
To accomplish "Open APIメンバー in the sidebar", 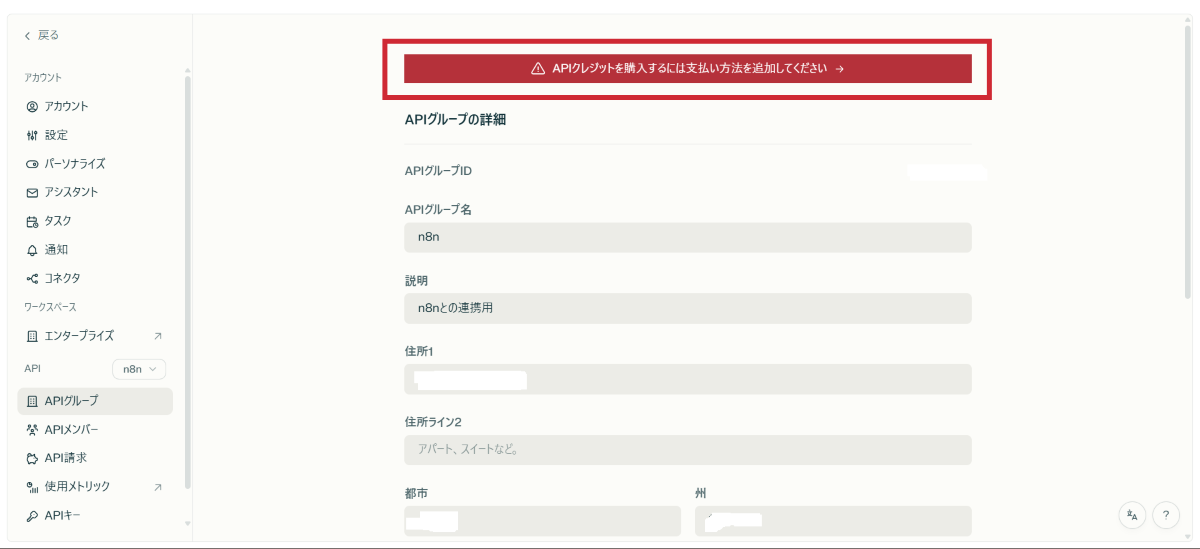I will [71, 430].
